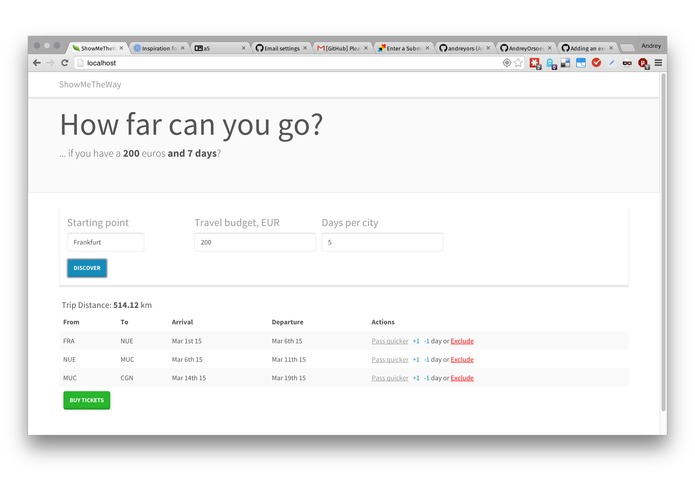
Task: Click the 'Mar 11th 15' departure cell
Action: pyautogui.click(x=289, y=359)
